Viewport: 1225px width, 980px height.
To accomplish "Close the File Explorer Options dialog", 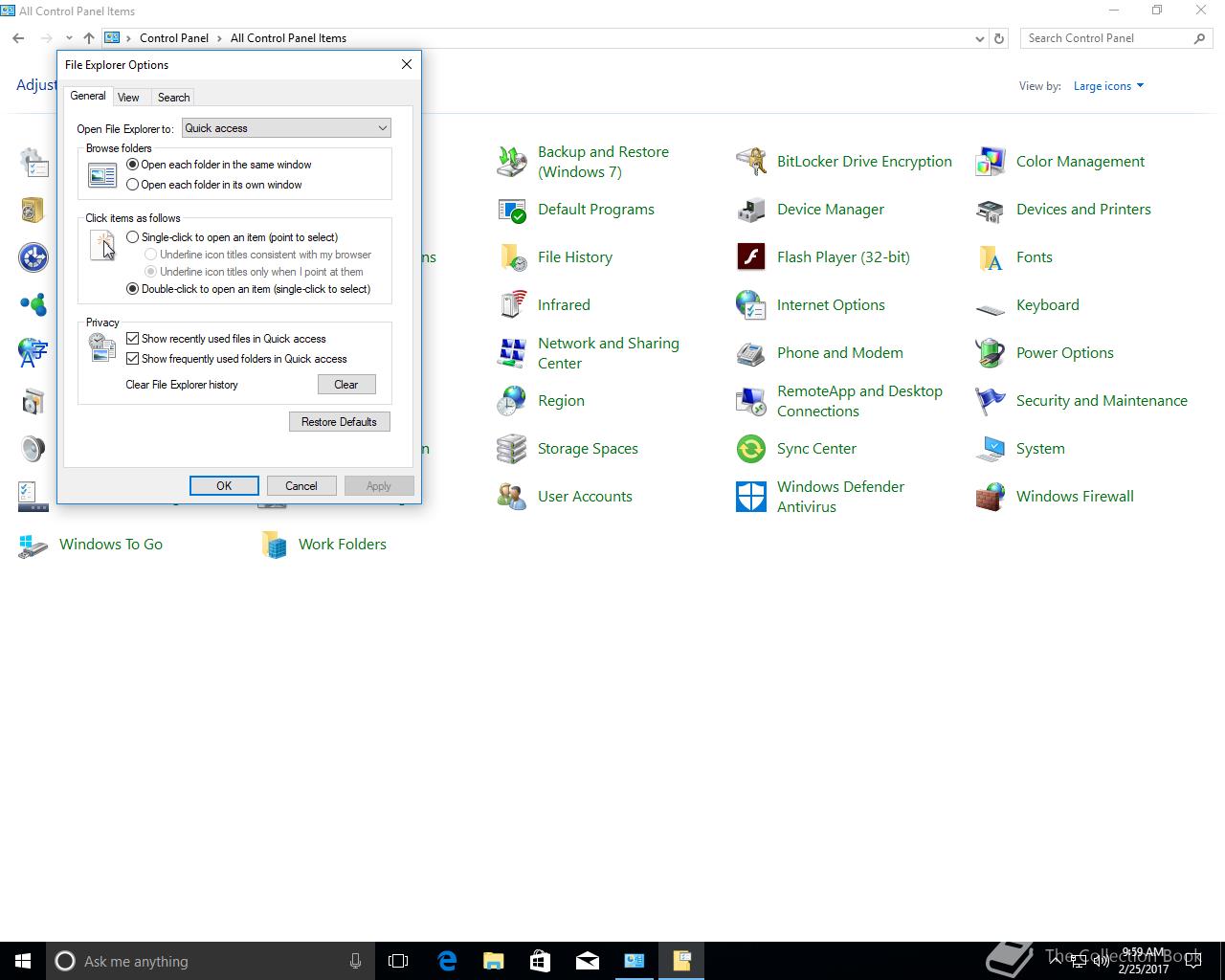I will click(407, 64).
